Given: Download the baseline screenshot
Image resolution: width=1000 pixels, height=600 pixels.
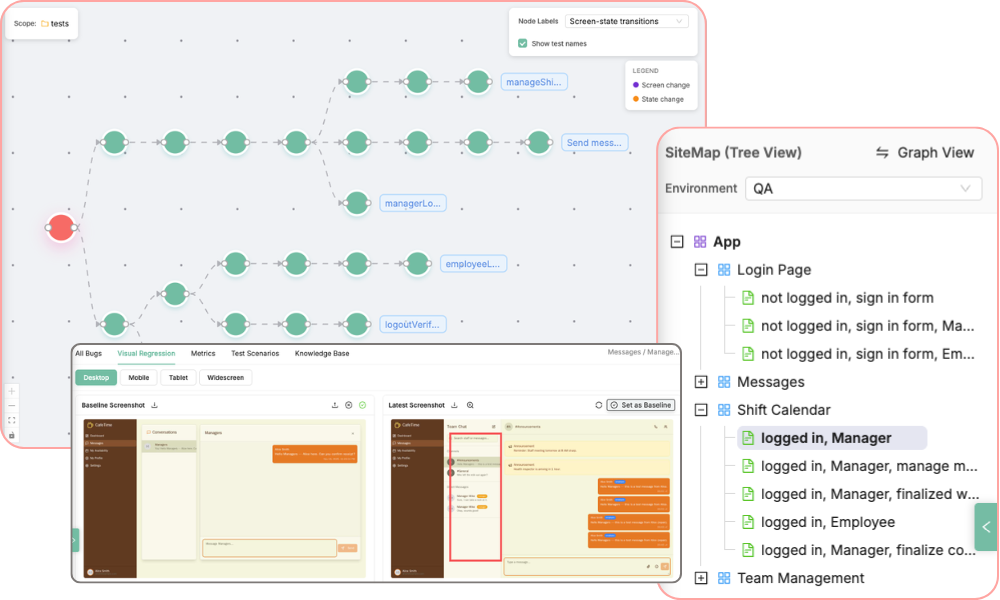Looking at the screenshot, I should pos(155,405).
